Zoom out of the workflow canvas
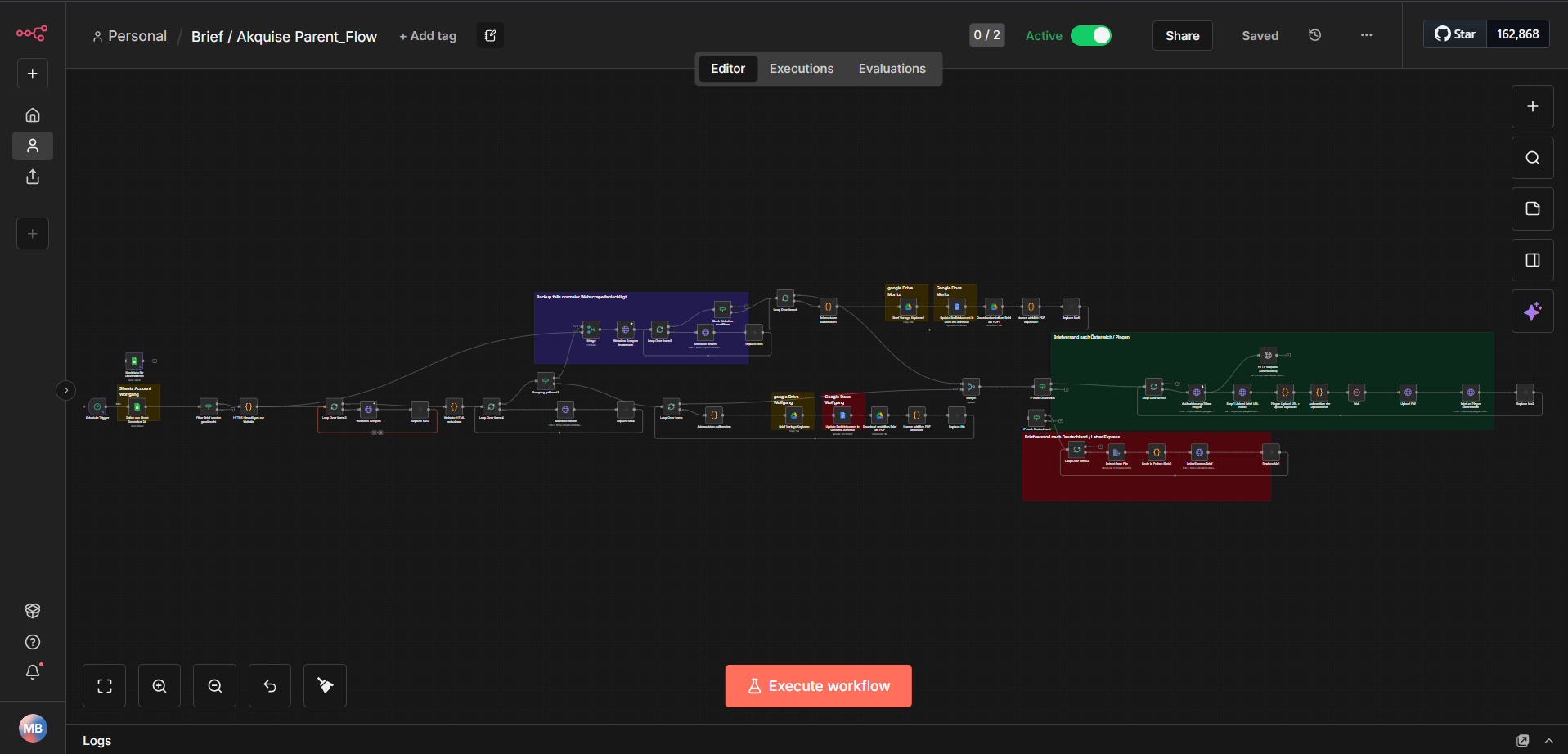The width and height of the screenshot is (1568, 754). [215, 686]
